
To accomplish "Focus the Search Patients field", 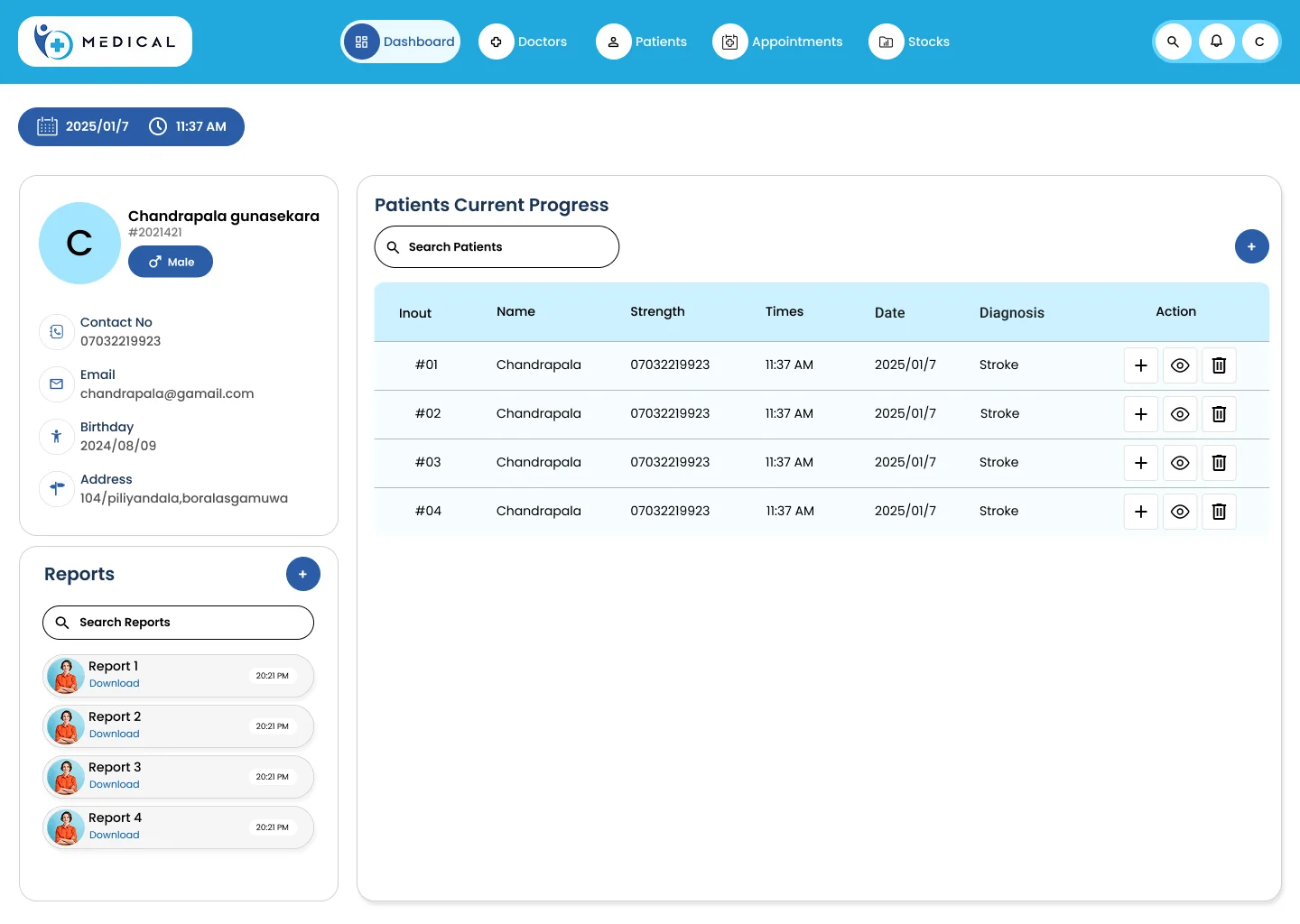I will [497, 246].
